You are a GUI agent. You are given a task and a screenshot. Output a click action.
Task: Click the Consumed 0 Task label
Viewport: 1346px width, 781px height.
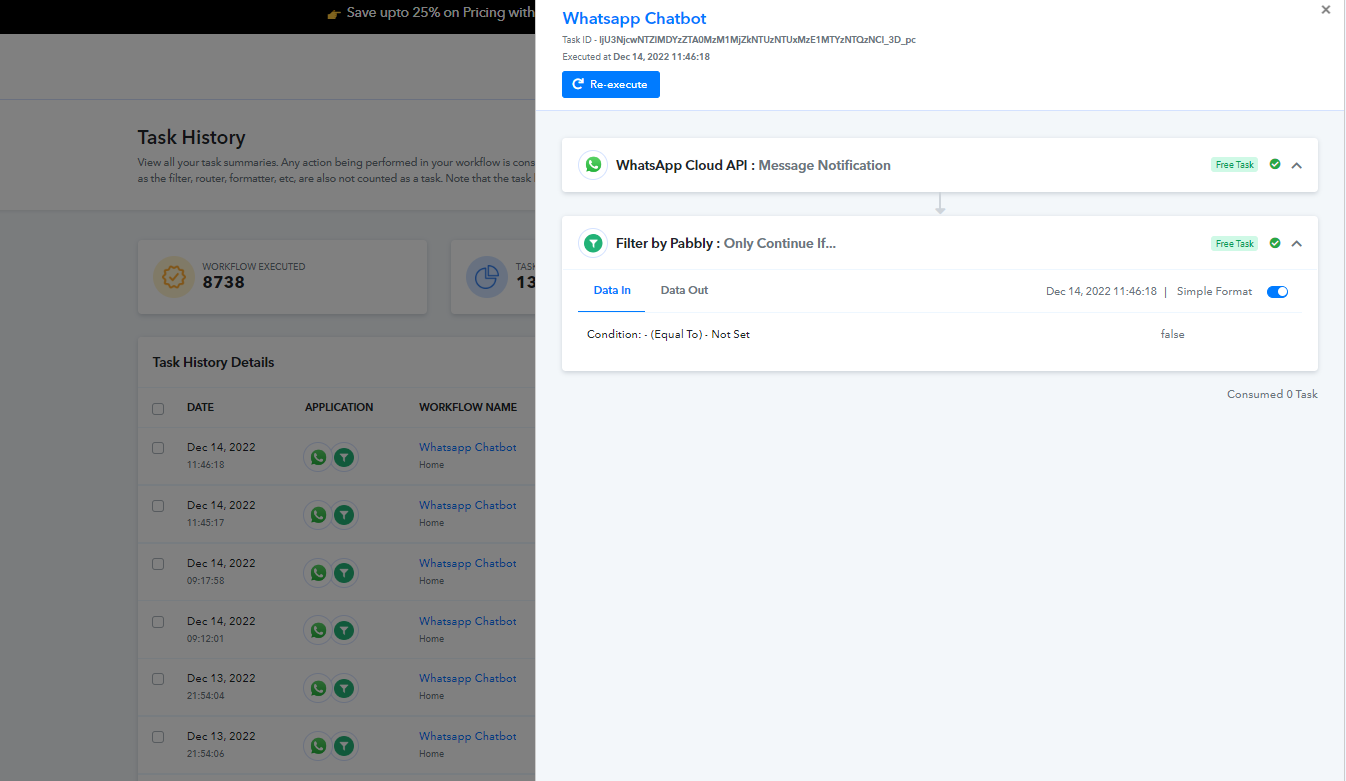1272,394
